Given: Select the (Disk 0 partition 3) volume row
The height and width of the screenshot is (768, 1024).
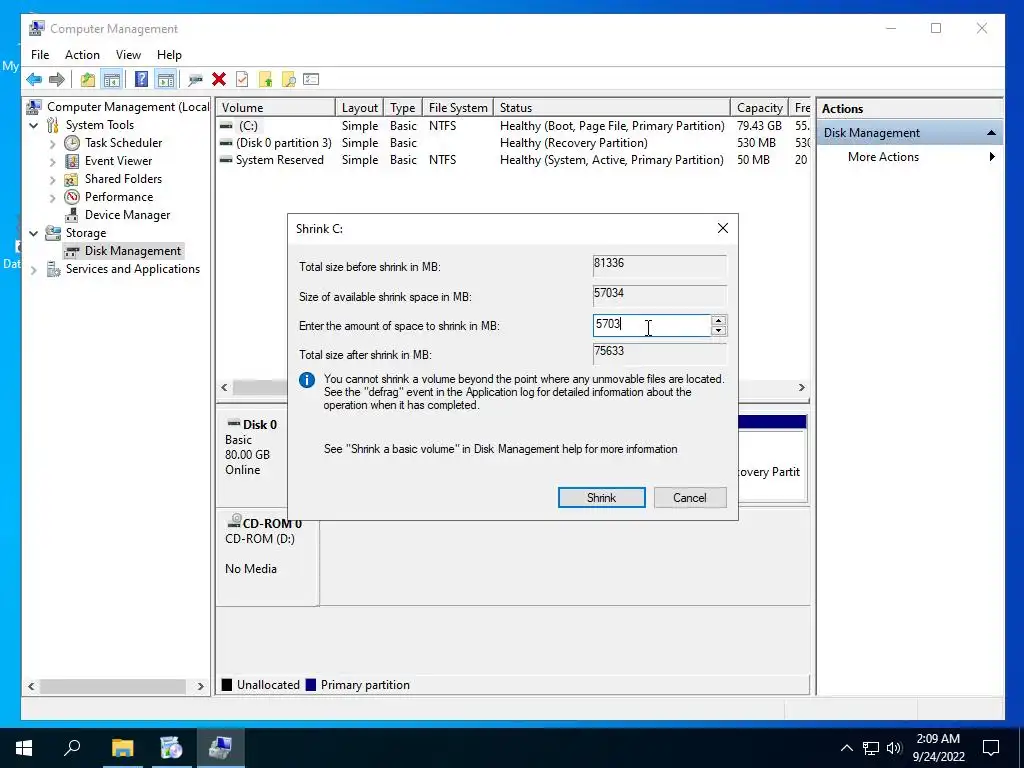Looking at the screenshot, I should 513,142.
